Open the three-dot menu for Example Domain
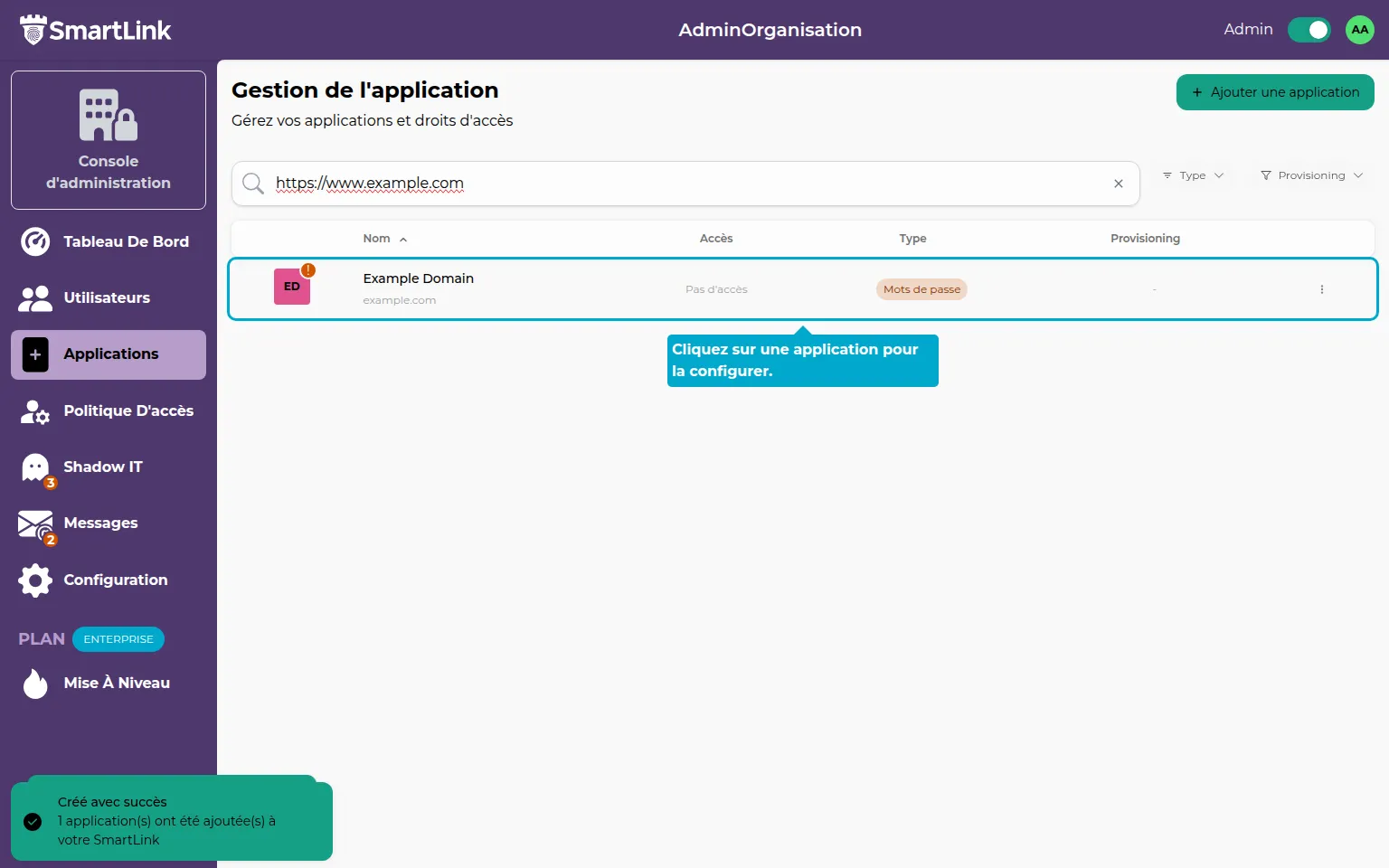This screenshot has width=1389, height=868. coord(1321,289)
